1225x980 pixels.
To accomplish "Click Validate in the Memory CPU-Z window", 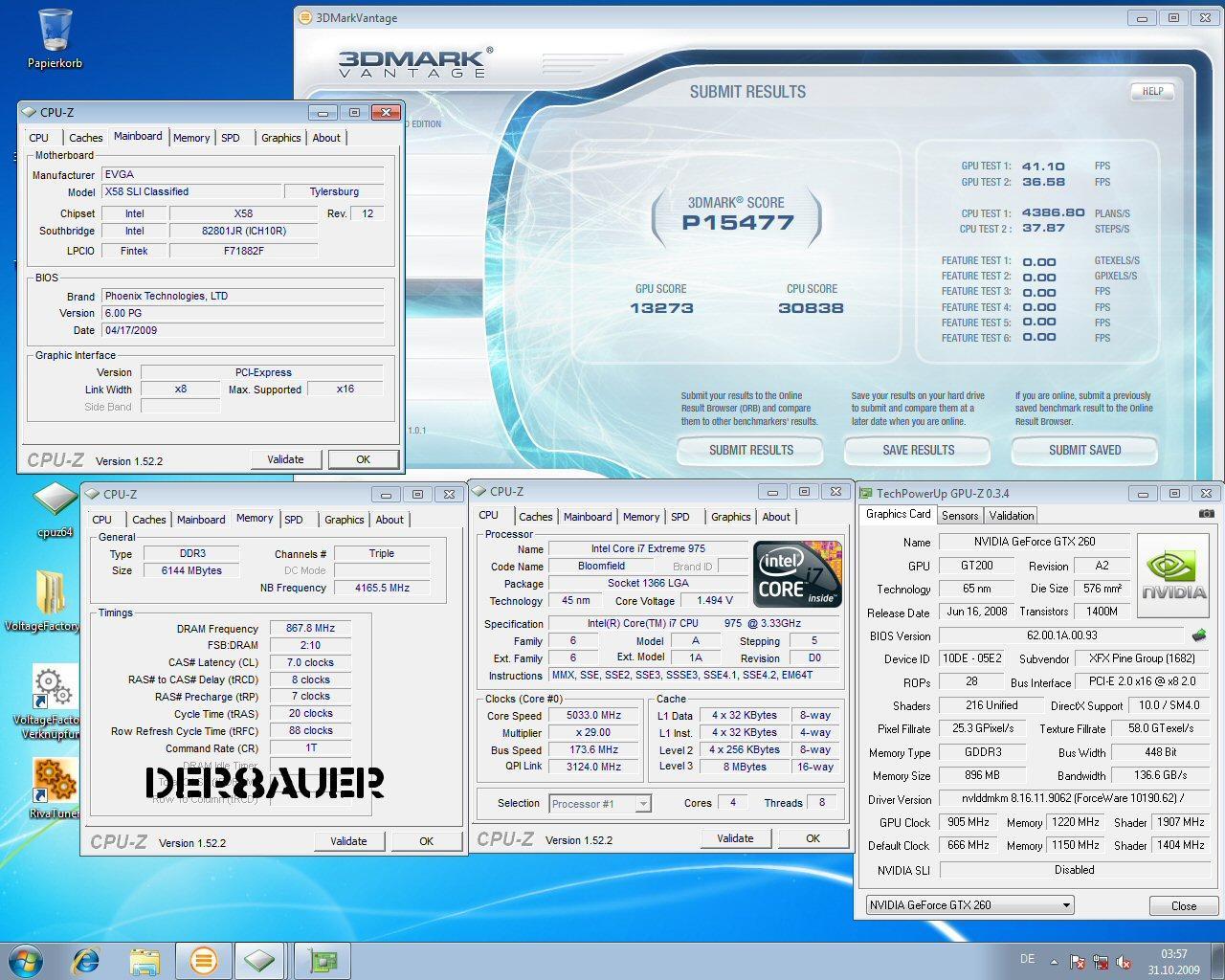I will tap(349, 841).
